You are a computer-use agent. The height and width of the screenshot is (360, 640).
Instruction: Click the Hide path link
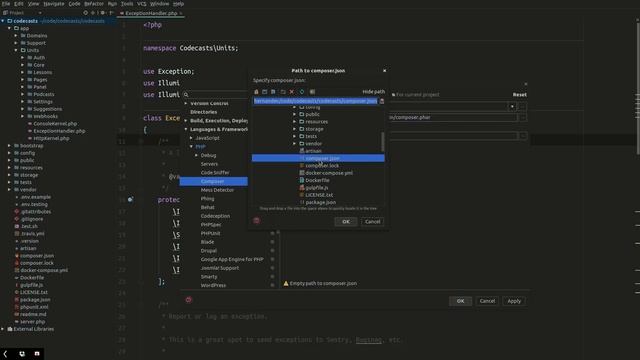coord(373,92)
